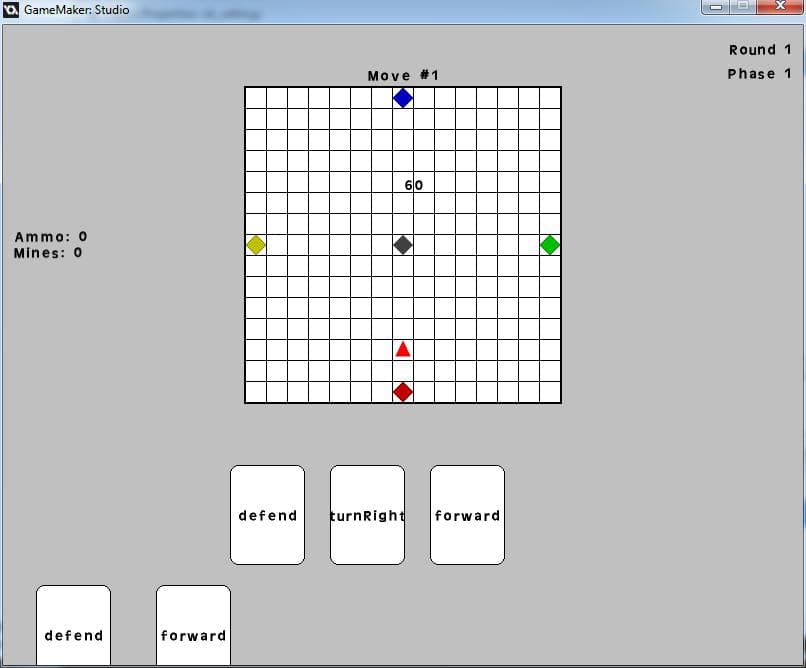
Task: Pick the turnRight card
Action: pos(367,515)
